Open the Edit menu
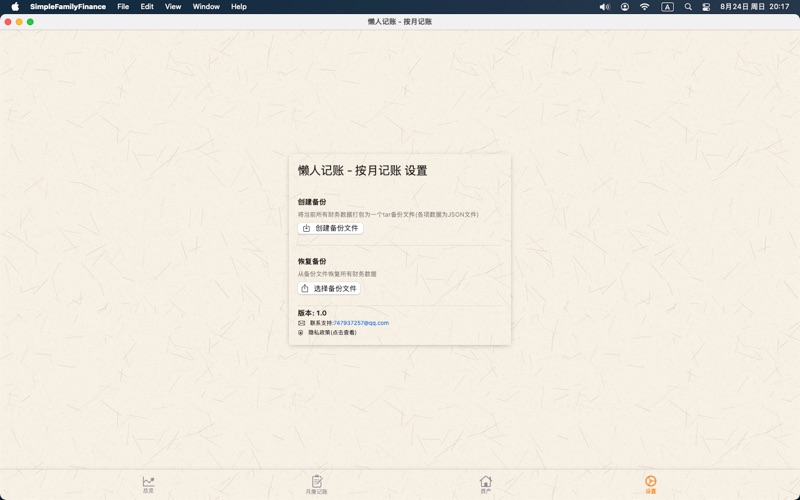This screenshot has width=800, height=500. click(147, 7)
